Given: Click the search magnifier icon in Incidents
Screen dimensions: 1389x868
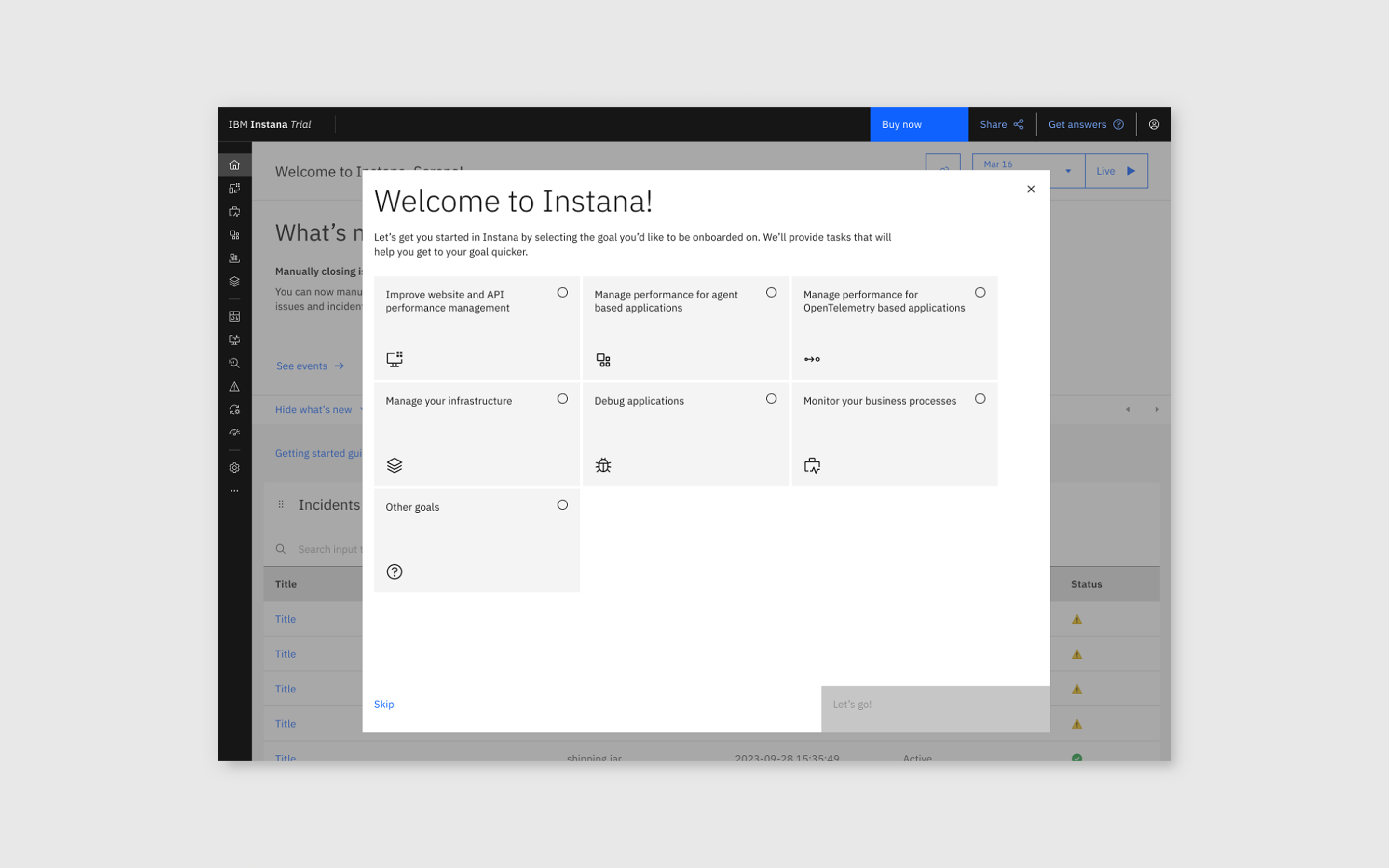Looking at the screenshot, I should (281, 549).
